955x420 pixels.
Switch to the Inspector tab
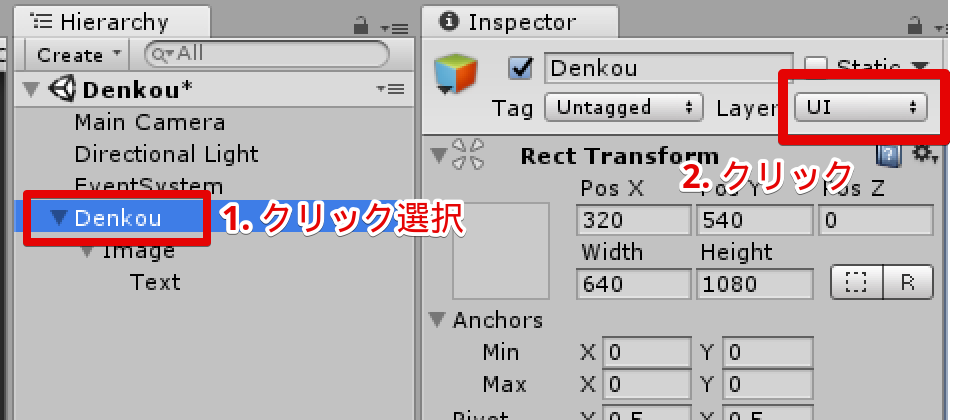(x=519, y=23)
